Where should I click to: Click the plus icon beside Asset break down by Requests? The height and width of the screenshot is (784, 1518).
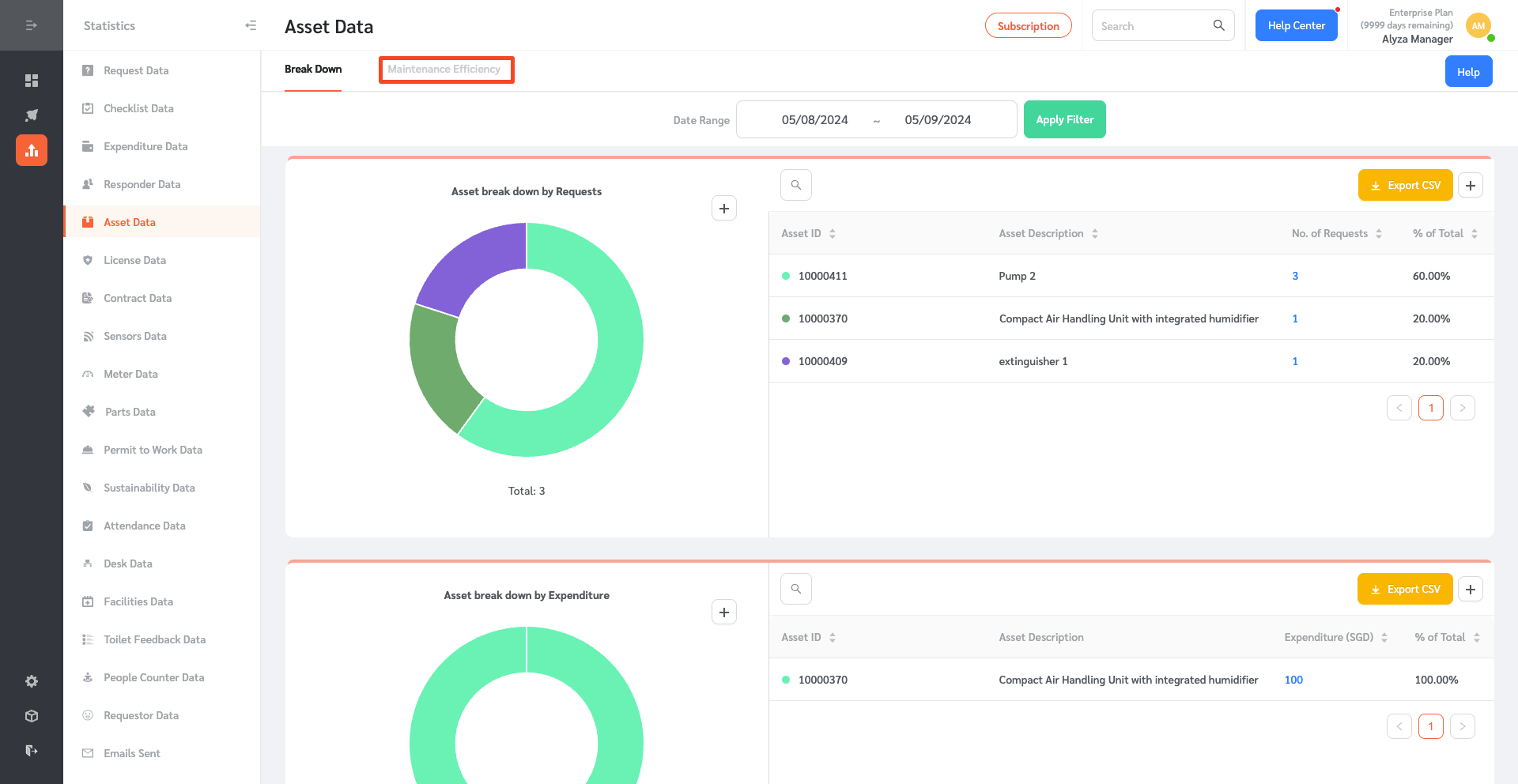(x=723, y=208)
